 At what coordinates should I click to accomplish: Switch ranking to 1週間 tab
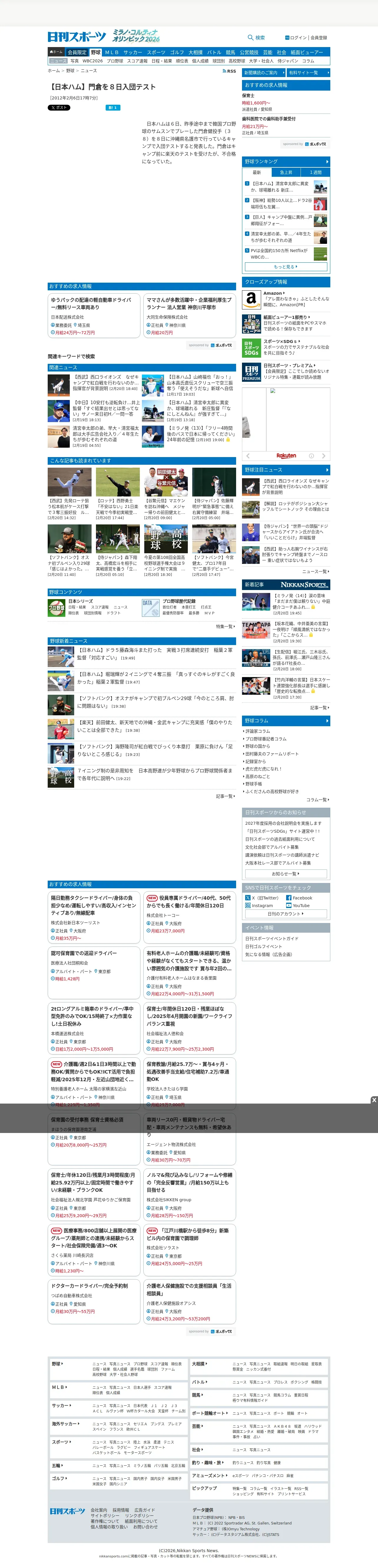315,172
